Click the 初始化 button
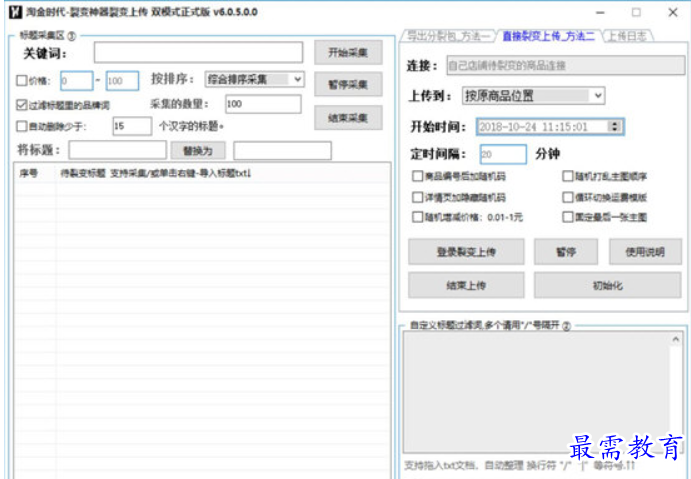 (608, 285)
